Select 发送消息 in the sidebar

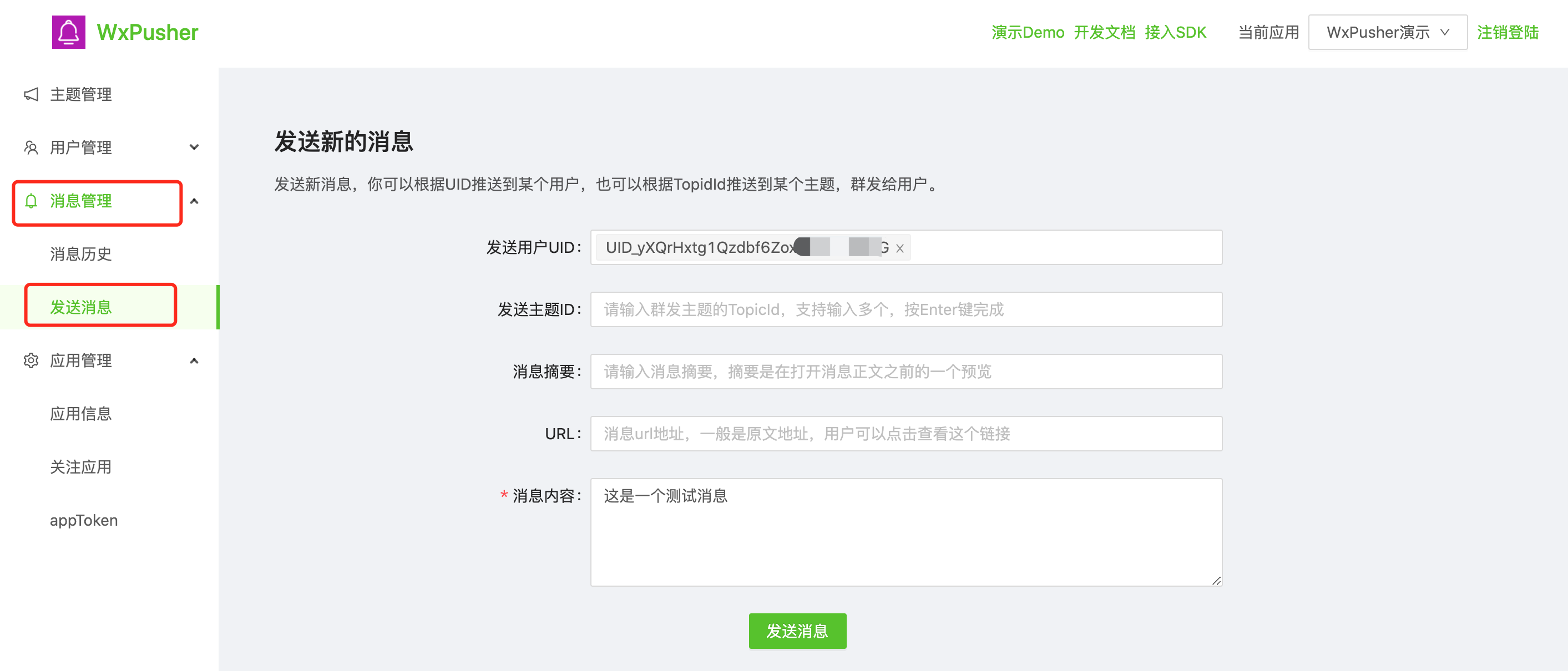[x=81, y=307]
